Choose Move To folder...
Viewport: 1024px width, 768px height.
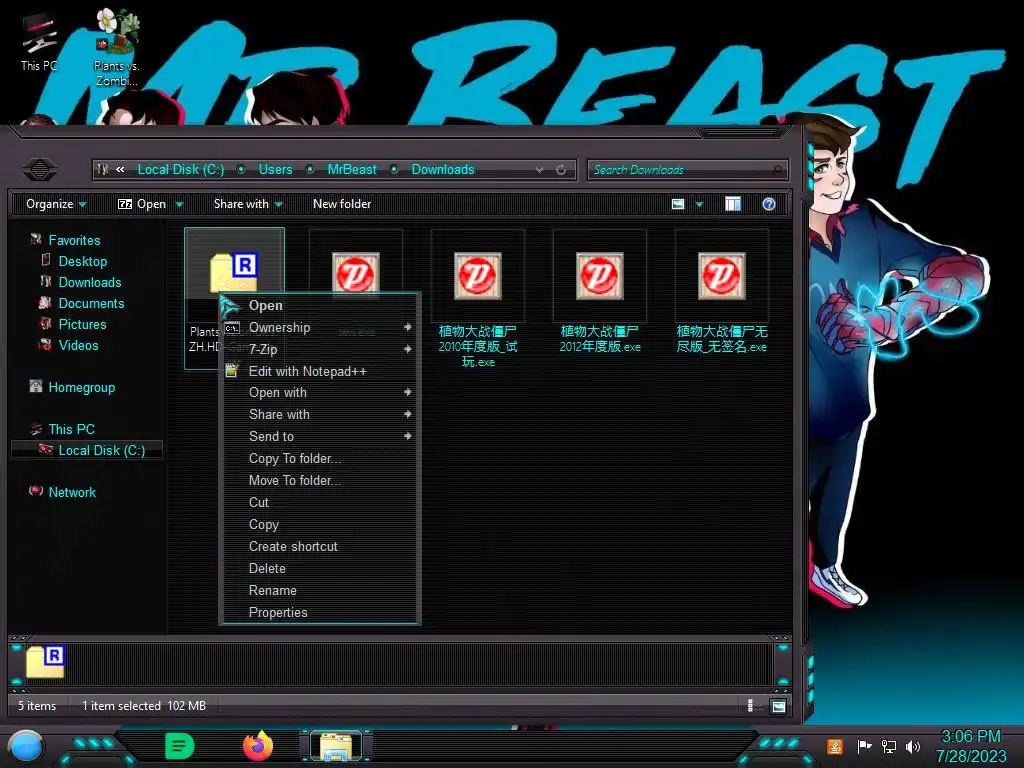320,481
